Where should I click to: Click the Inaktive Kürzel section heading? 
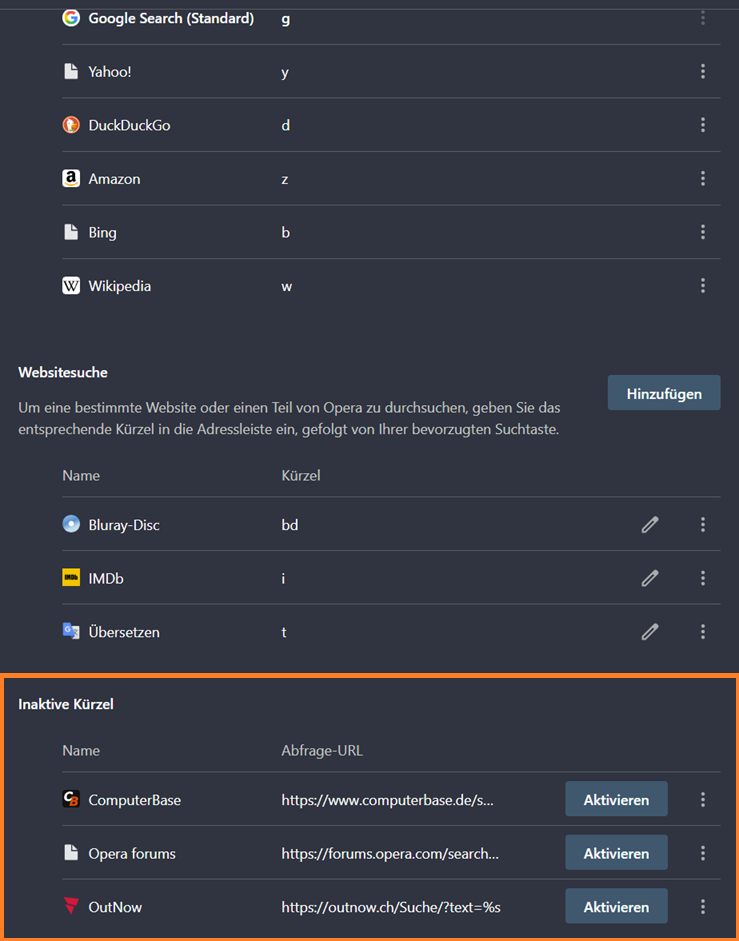click(x=65, y=704)
